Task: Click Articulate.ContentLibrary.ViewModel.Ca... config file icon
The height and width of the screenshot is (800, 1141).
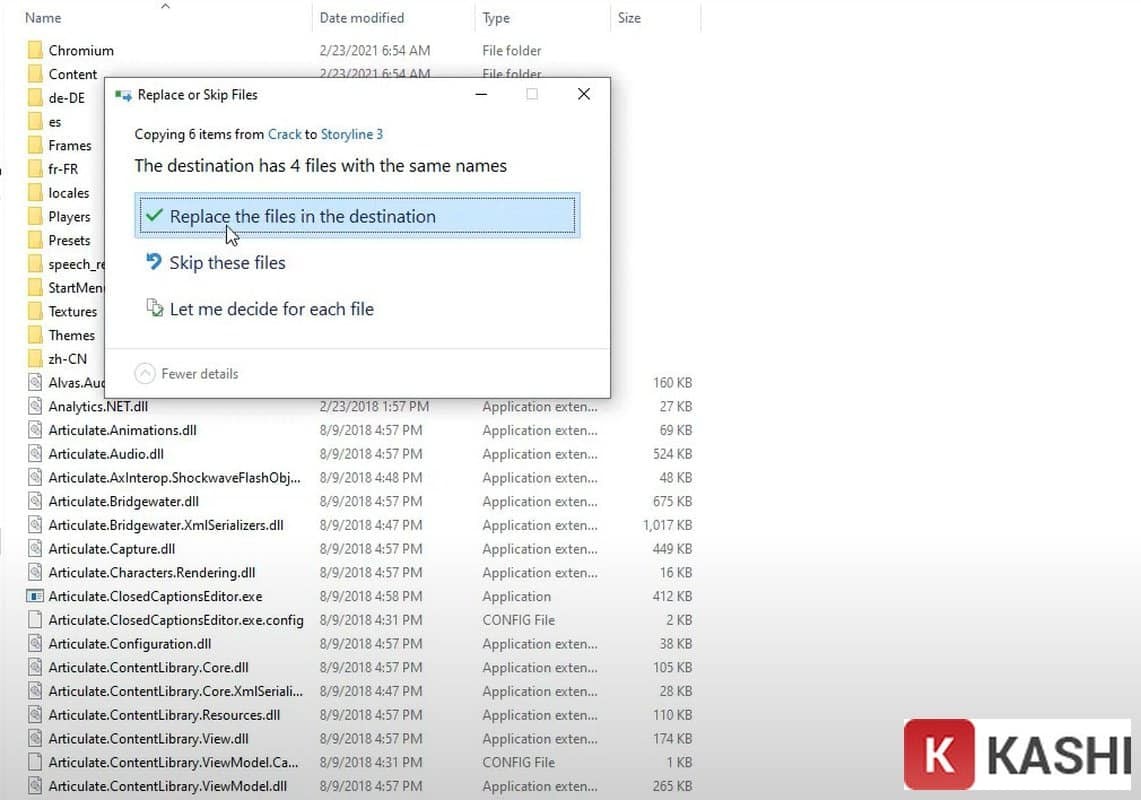Action: pos(34,762)
